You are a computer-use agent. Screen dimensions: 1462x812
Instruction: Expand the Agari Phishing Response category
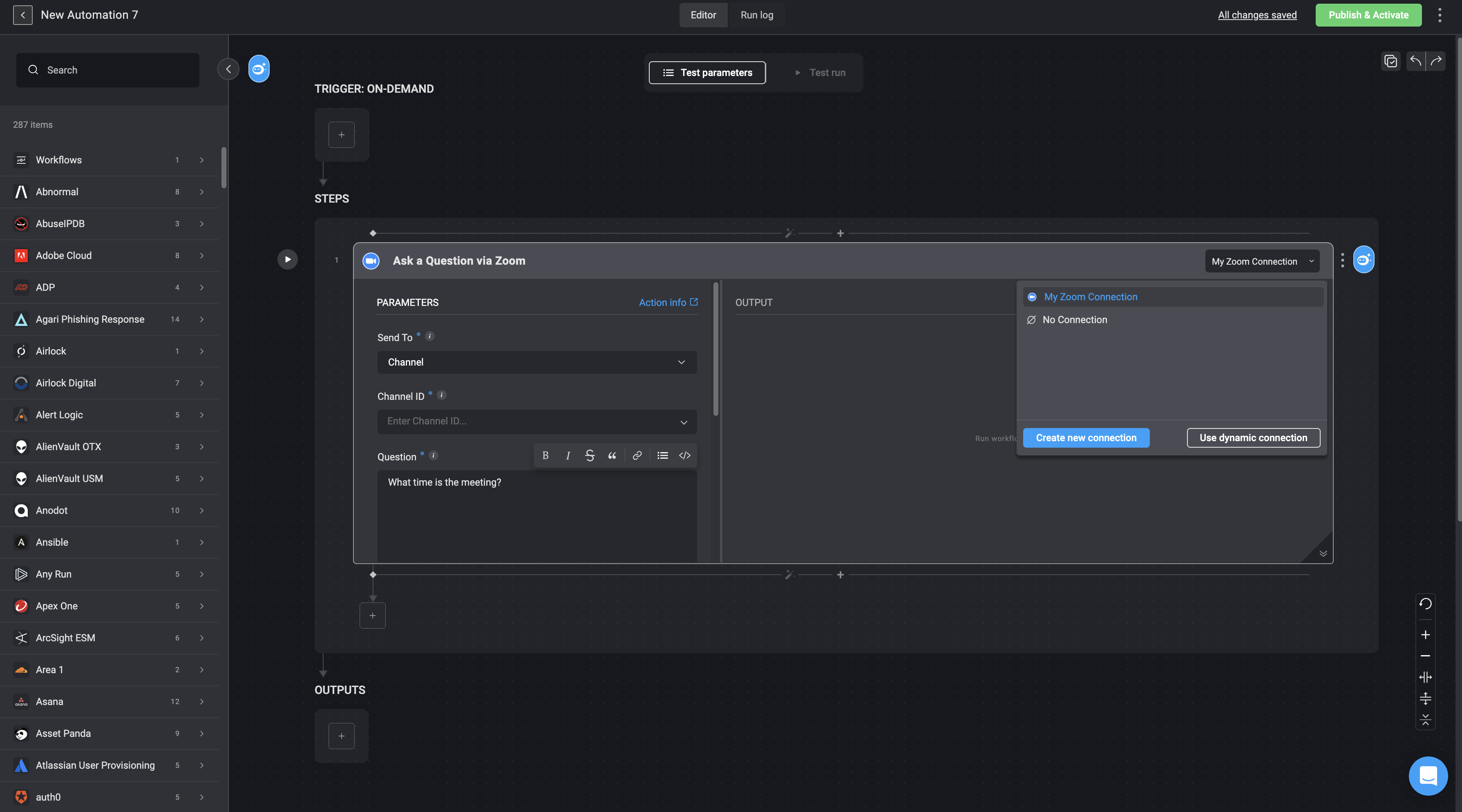[110, 319]
